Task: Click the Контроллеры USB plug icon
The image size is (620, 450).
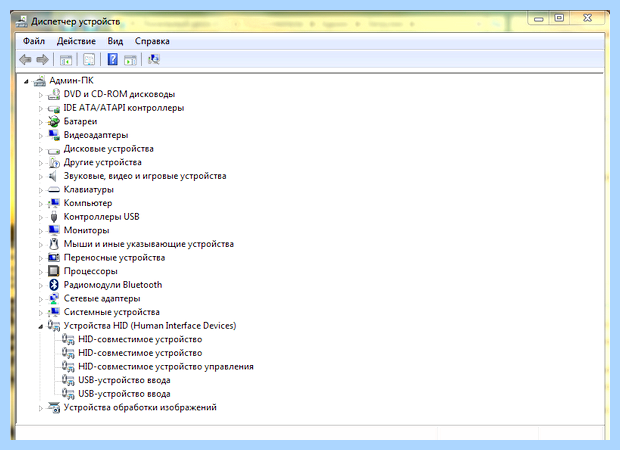Action: coord(54,217)
